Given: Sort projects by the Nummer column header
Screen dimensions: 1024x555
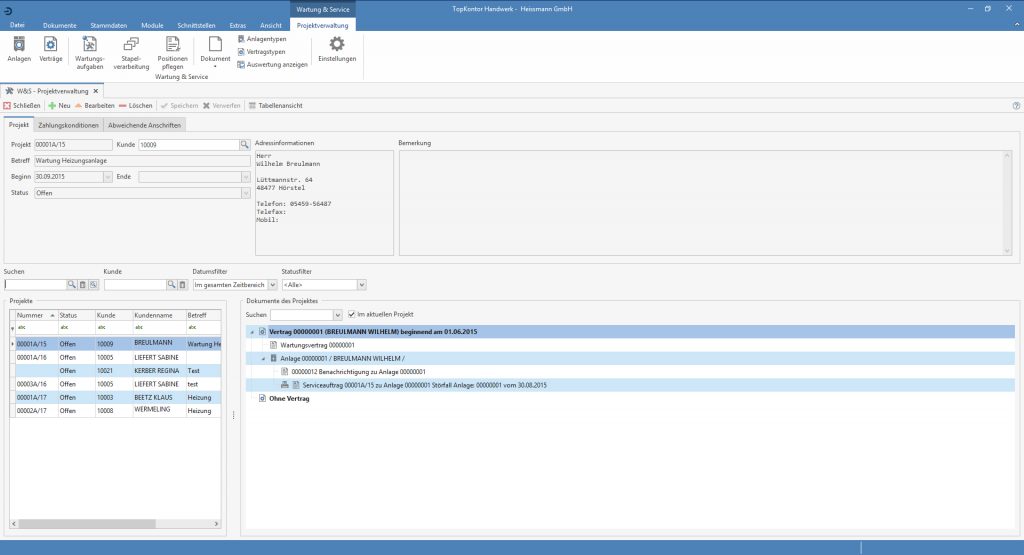Looking at the screenshot, I should pyautogui.click(x=35, y=315).
